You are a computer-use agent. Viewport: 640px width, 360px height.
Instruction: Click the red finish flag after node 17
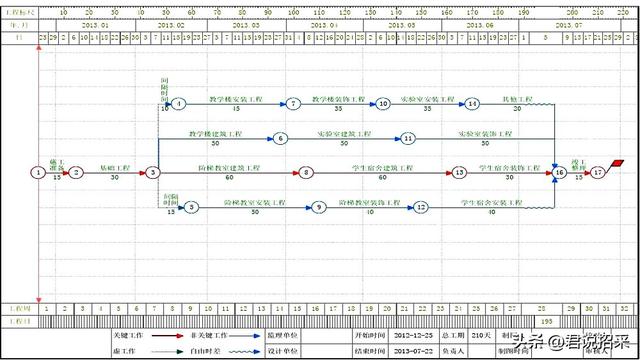[617, 164]
